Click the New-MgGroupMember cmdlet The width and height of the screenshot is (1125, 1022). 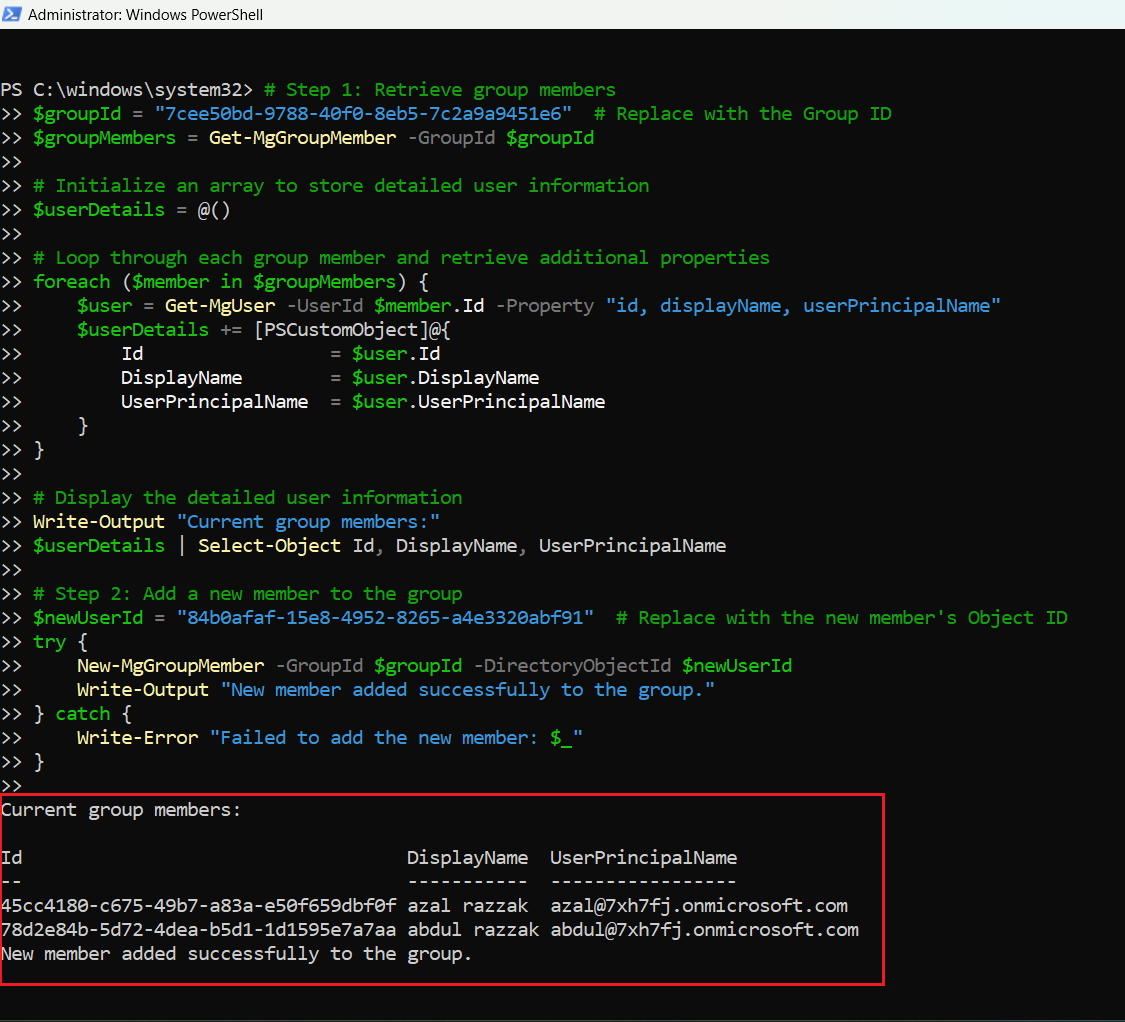170,666
